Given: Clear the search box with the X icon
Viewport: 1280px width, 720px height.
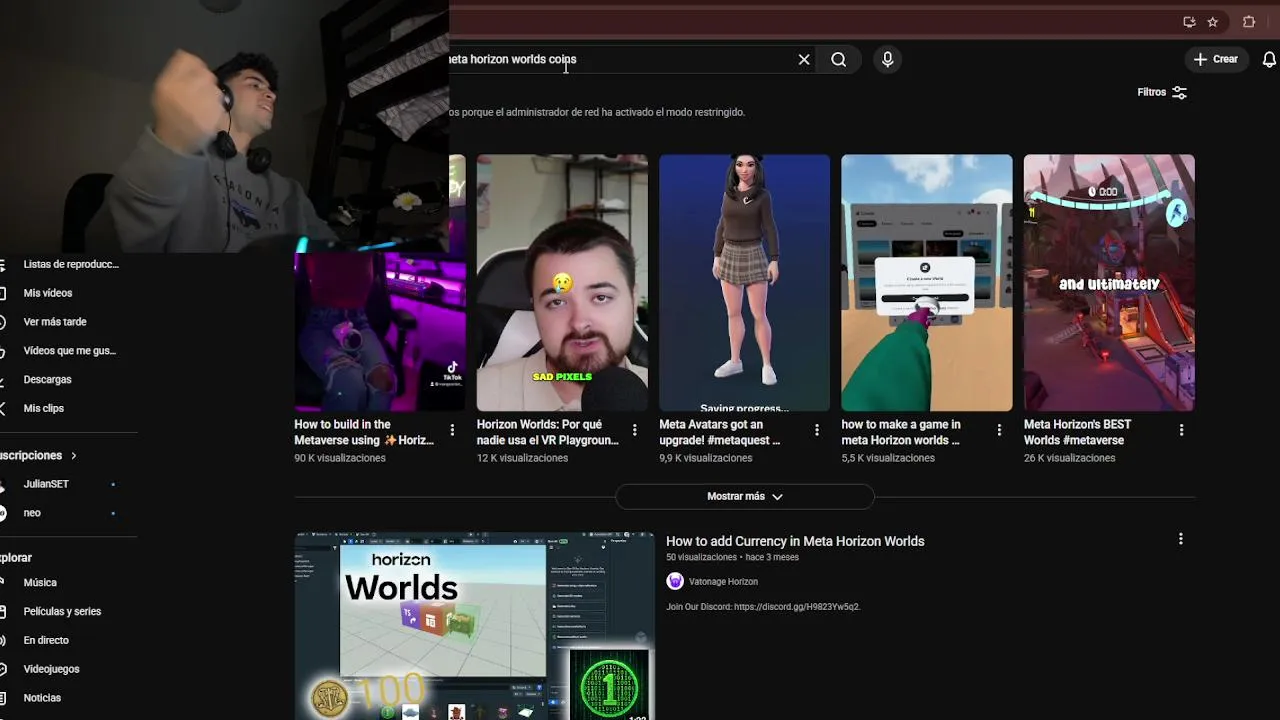Looking at the screenshot, I should point(804,60).
